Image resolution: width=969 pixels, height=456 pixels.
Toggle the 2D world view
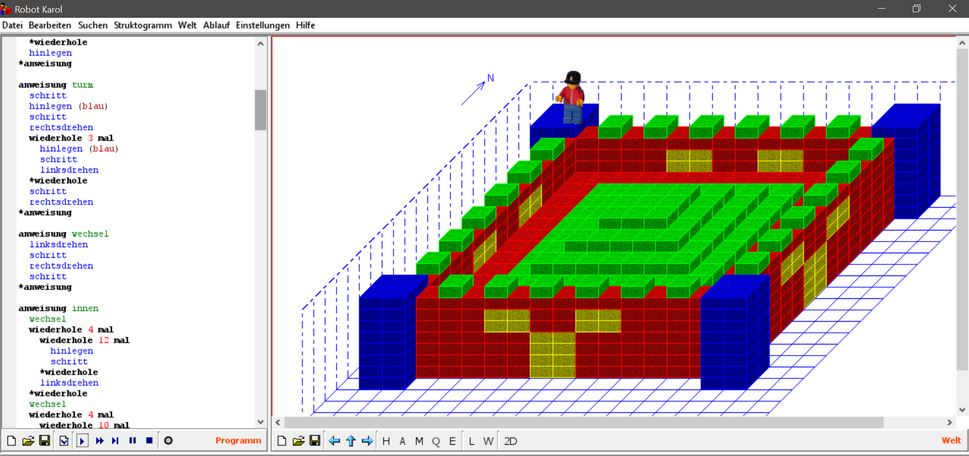(x=510, y=441)
